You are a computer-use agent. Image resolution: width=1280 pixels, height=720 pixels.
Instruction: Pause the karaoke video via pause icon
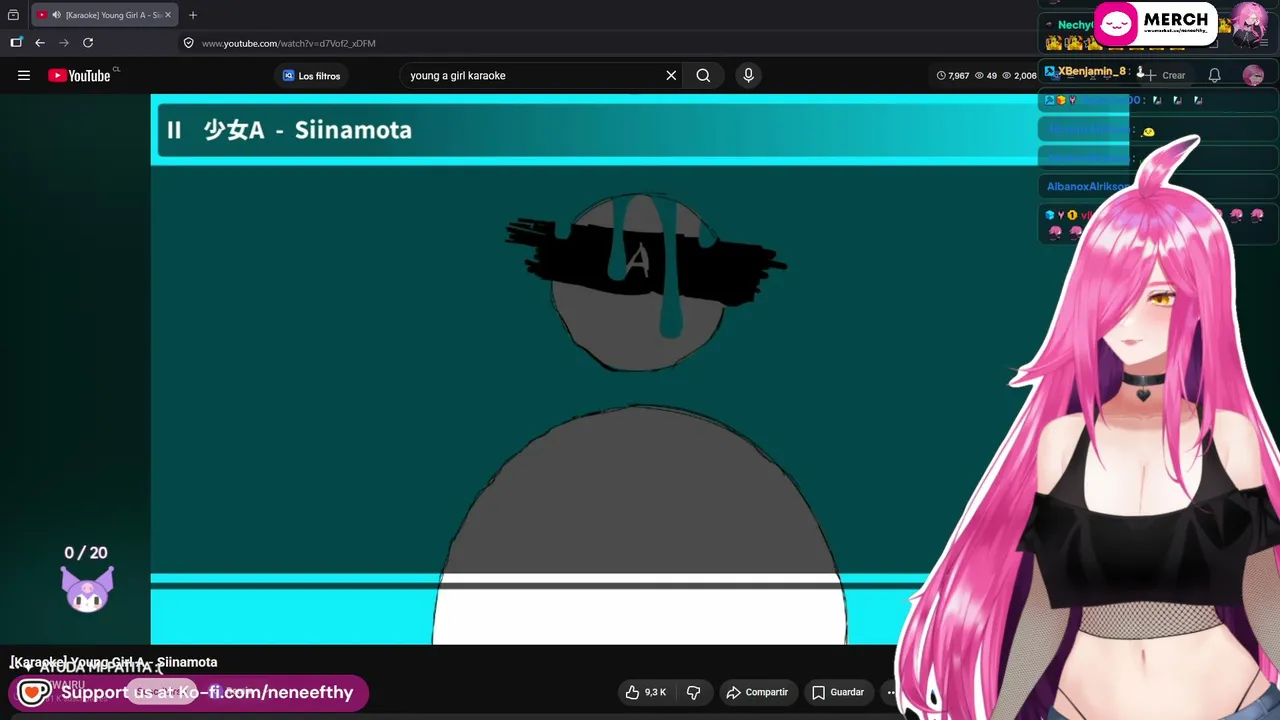point(174,130)
